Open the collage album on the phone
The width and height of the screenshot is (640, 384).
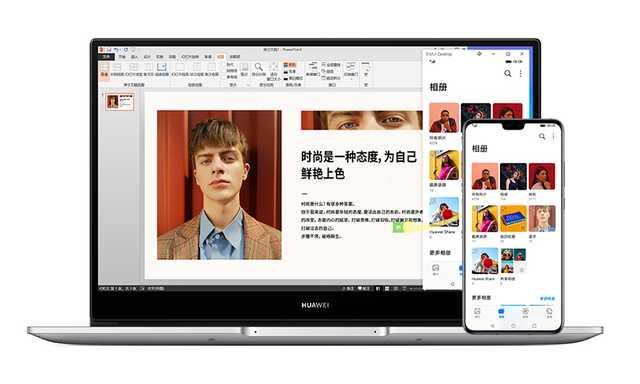(513, 261)
